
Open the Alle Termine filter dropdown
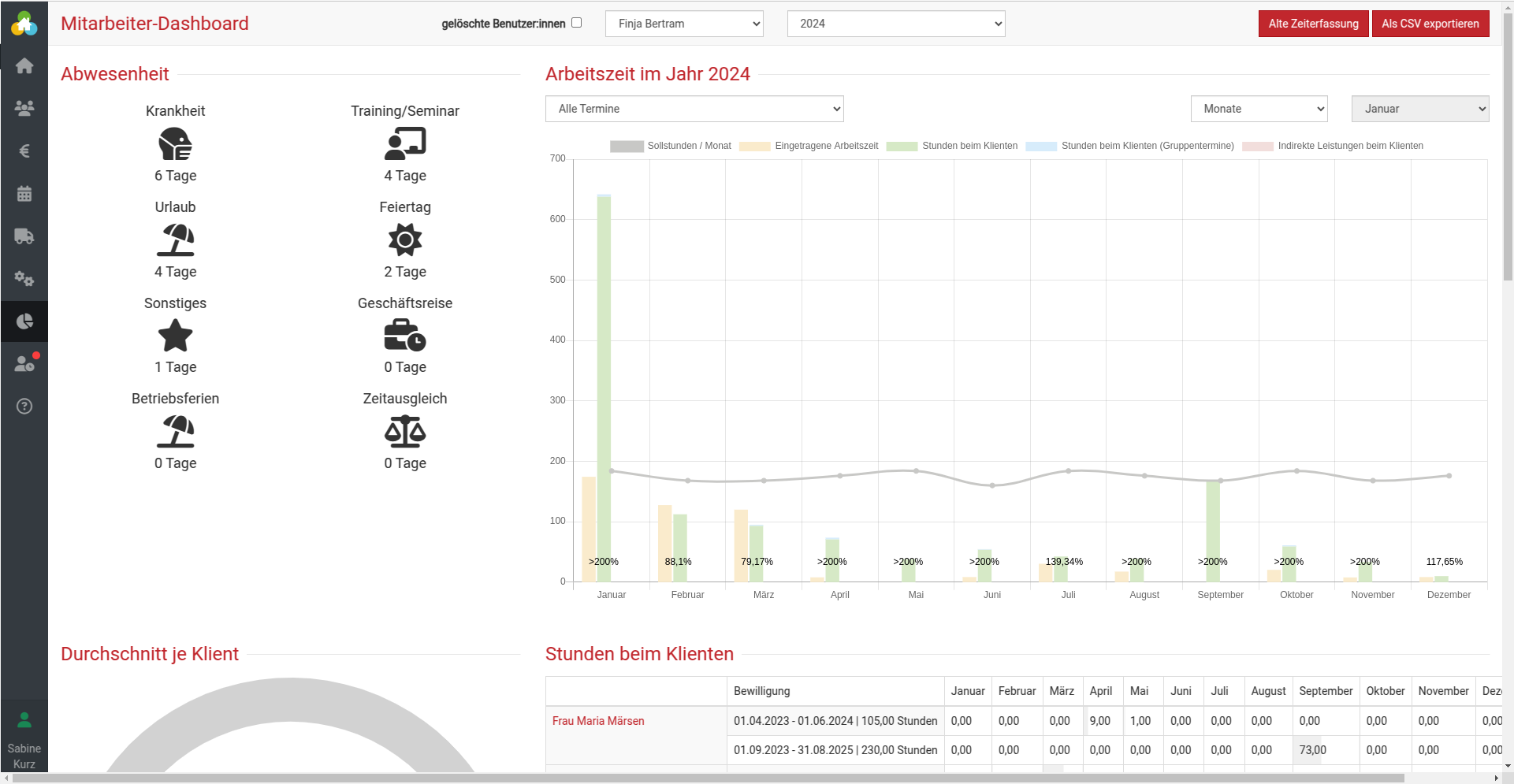click(694, 109)
